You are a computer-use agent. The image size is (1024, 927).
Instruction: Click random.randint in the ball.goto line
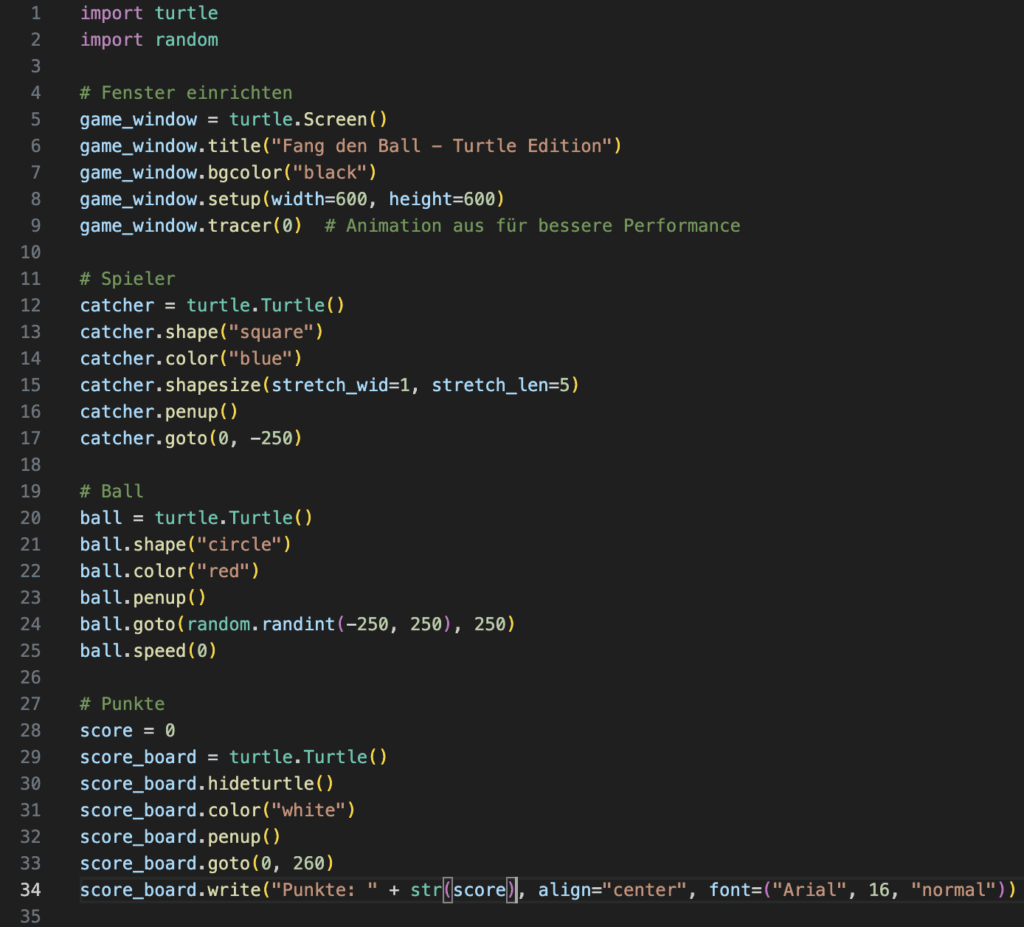click(x=260, y=624)
